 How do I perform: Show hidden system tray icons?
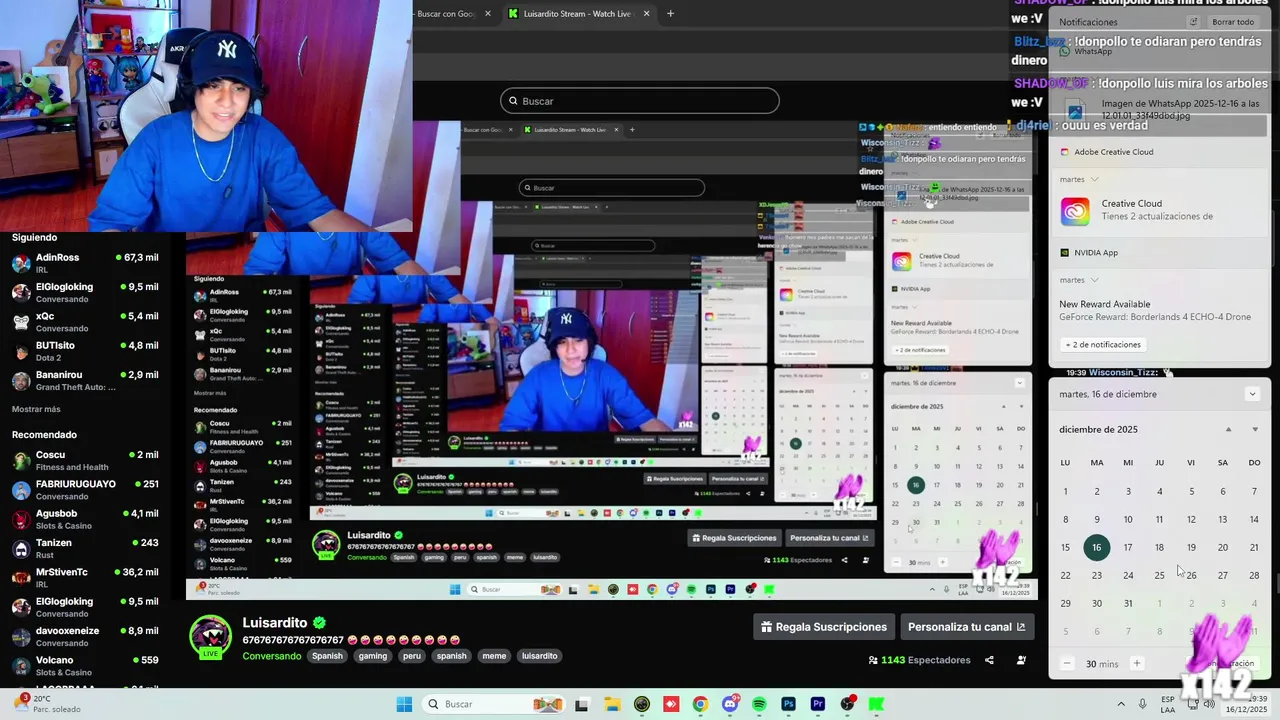tap(1120, 704)
